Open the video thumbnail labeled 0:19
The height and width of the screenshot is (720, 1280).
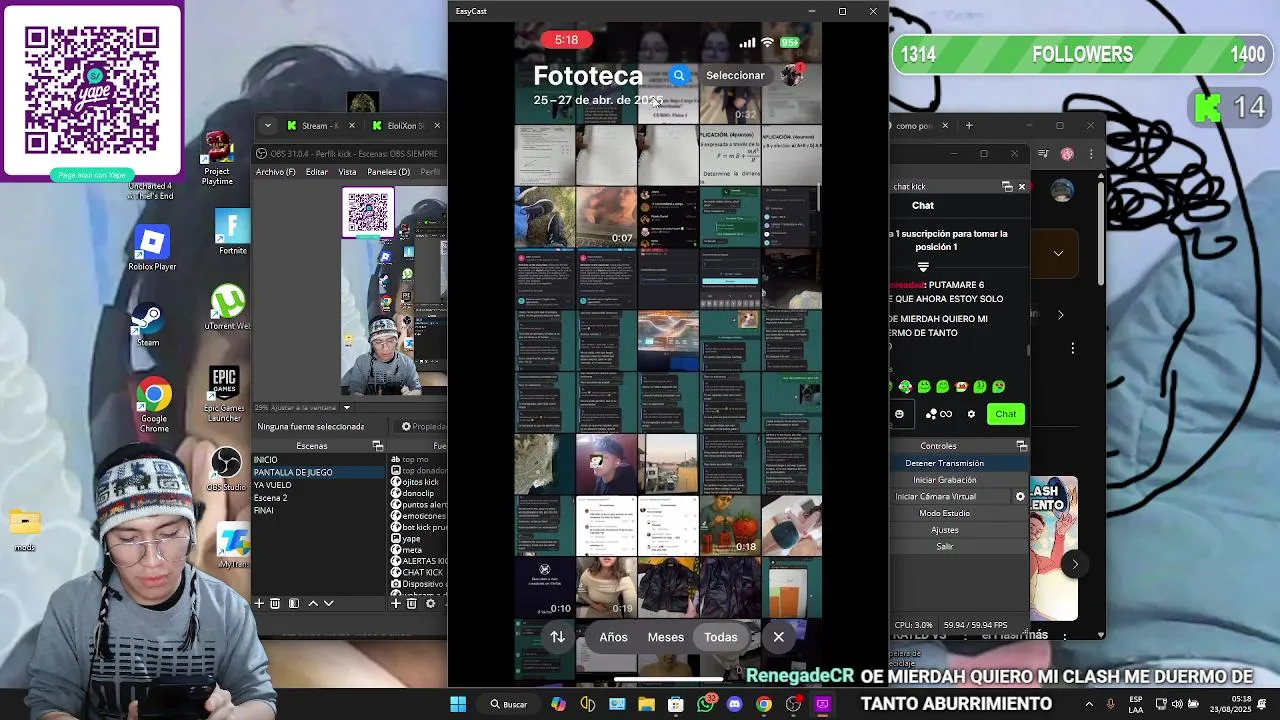tap(606, 588)
